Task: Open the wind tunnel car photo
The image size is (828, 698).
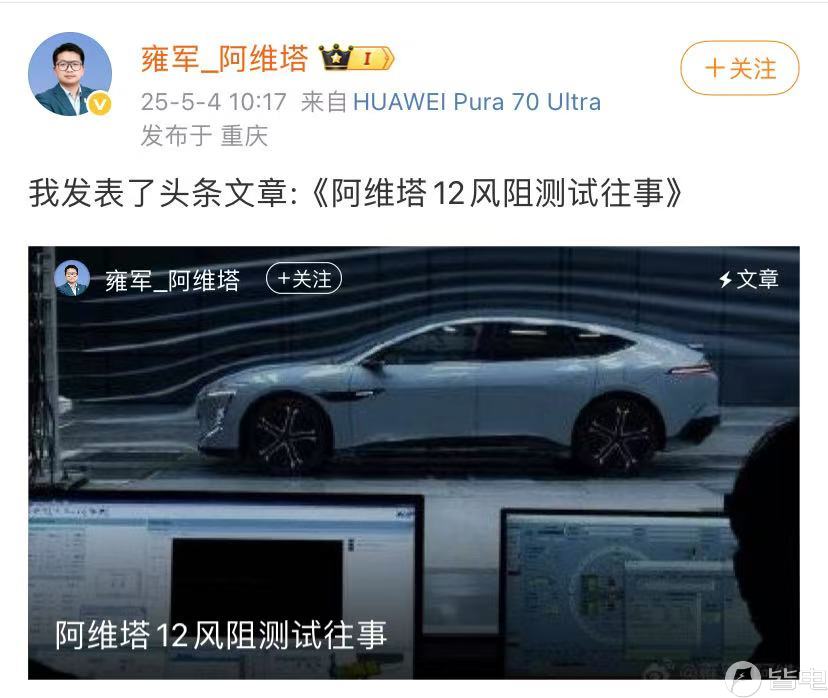Action: tap(413, 463)
